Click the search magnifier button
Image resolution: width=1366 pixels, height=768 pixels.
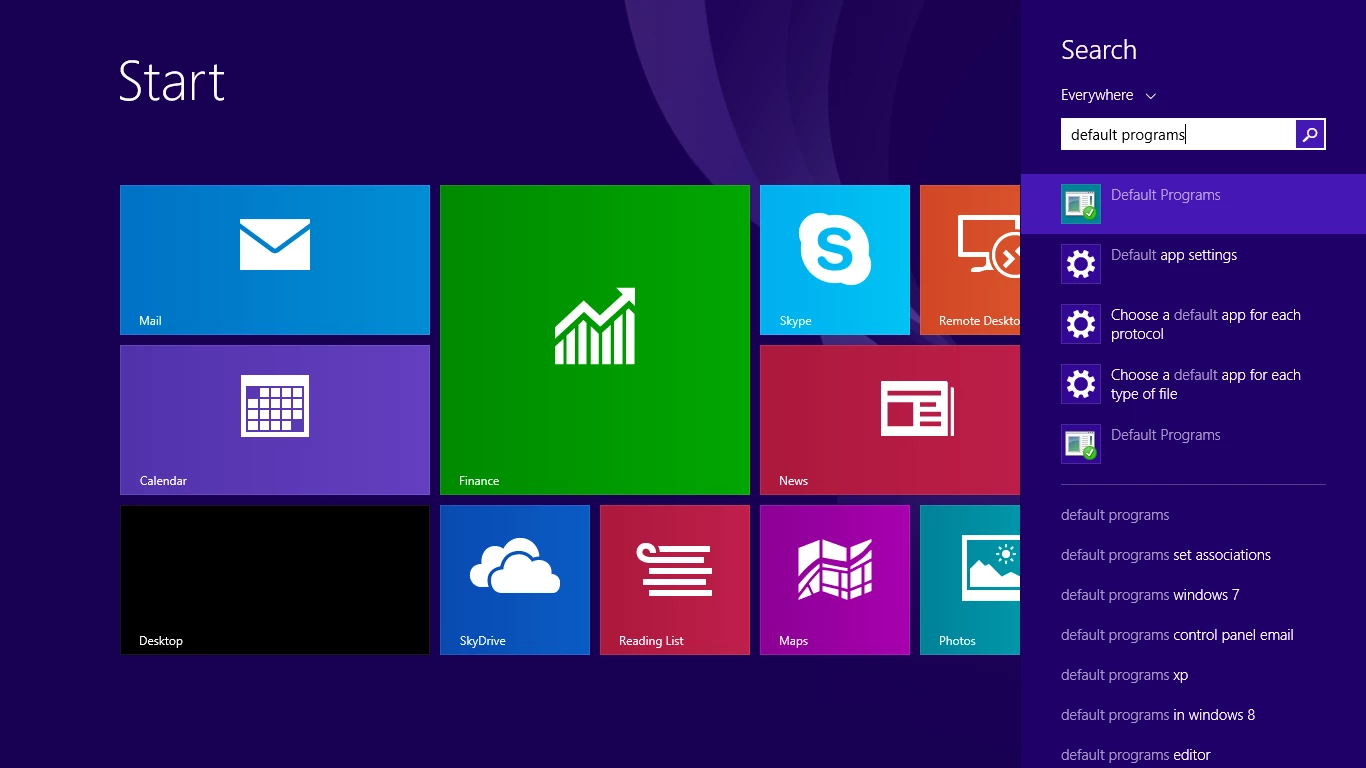coord(1310,134)
